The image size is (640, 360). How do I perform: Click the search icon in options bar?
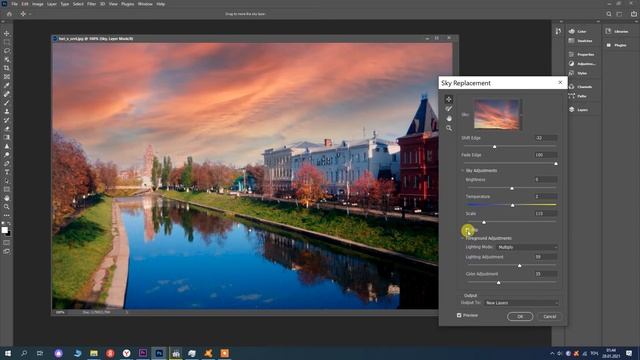pyautogui.click(x=609, y=14)
